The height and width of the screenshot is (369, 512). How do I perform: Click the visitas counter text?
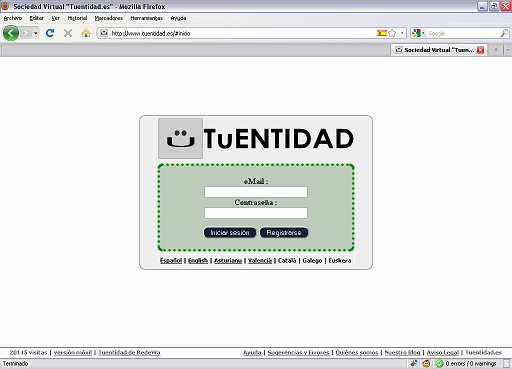click(x=28, y=352)
